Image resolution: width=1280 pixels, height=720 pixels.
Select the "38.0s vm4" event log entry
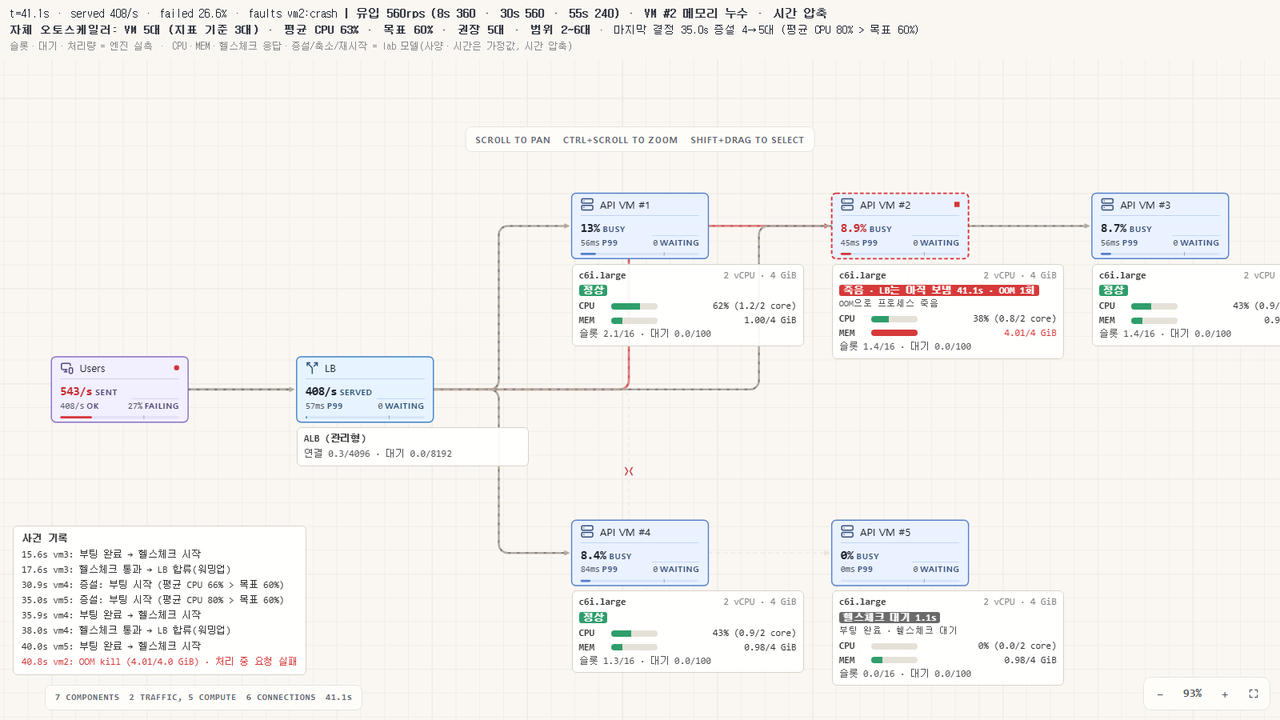click(126, 630)
